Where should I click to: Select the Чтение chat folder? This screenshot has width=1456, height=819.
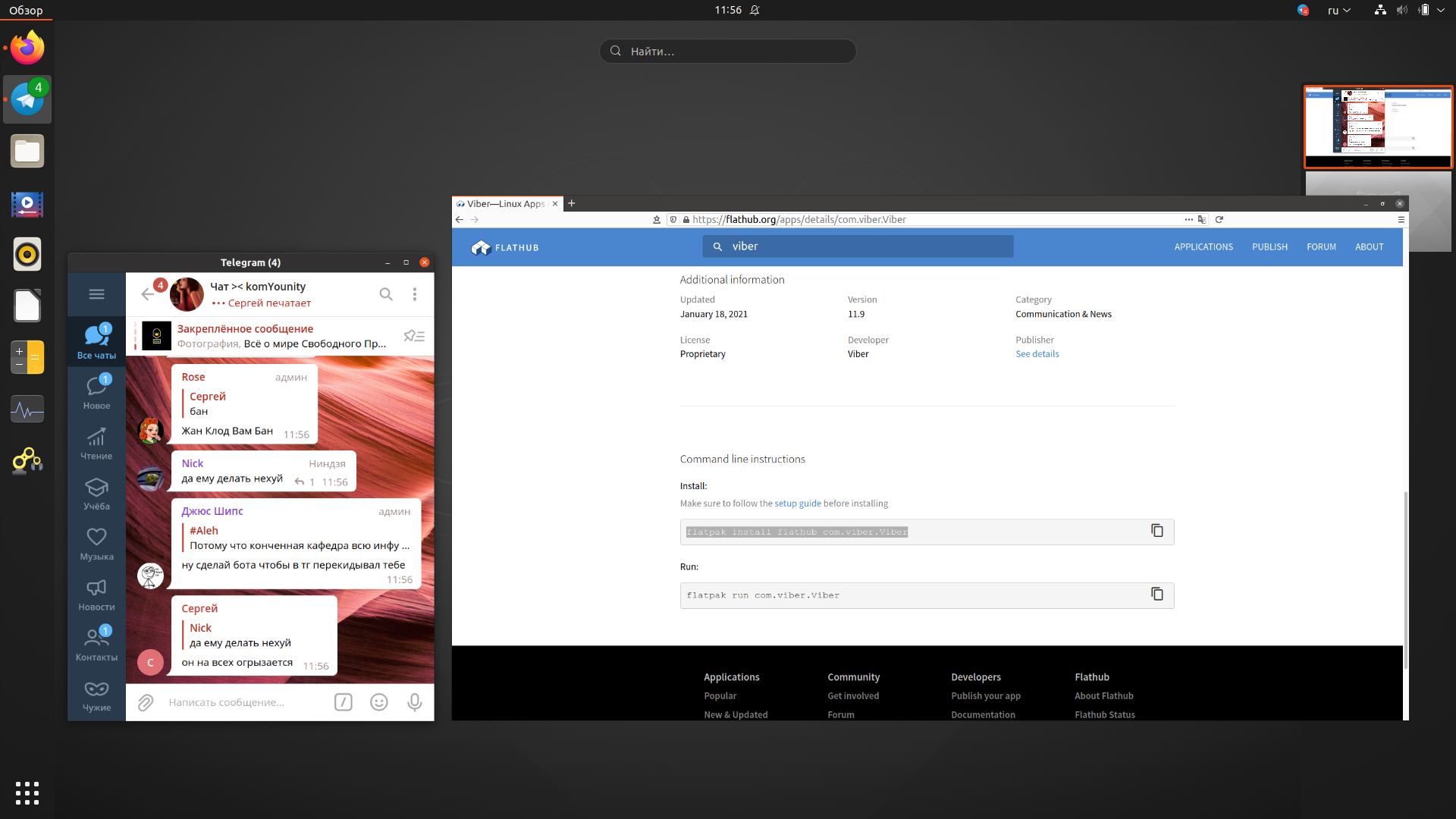[96, 443]
